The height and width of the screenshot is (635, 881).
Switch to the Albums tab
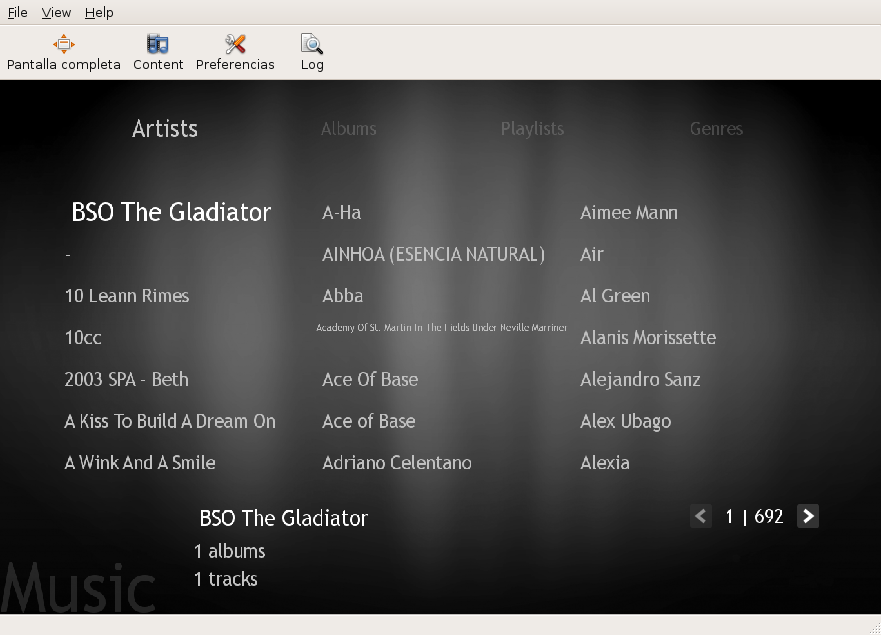tap(348, 128)
